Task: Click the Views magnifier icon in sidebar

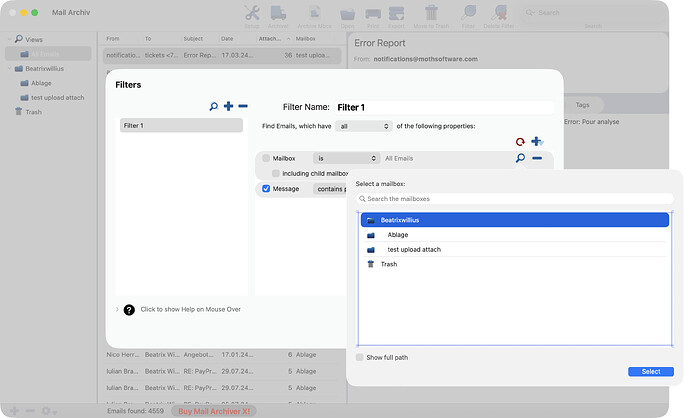Action: pos(18,39)
